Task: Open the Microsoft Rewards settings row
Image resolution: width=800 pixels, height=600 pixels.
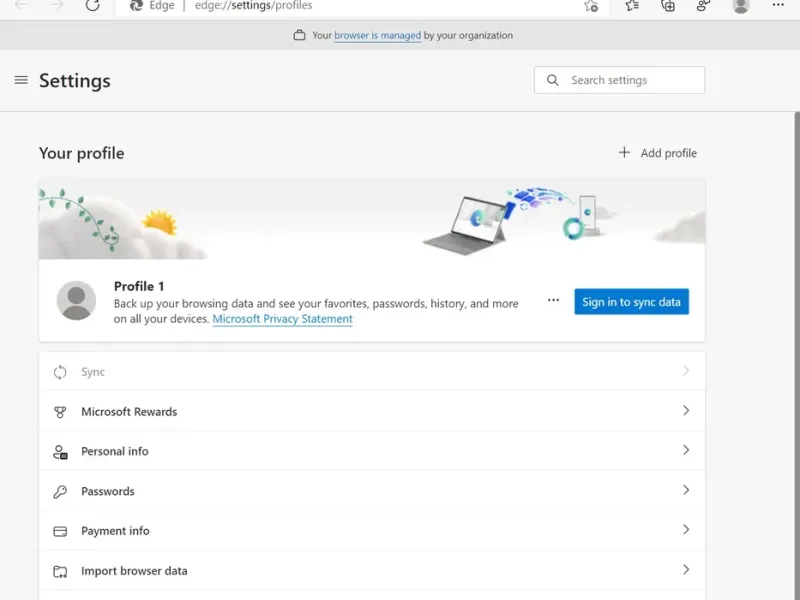Action: [x=372, y=411]
